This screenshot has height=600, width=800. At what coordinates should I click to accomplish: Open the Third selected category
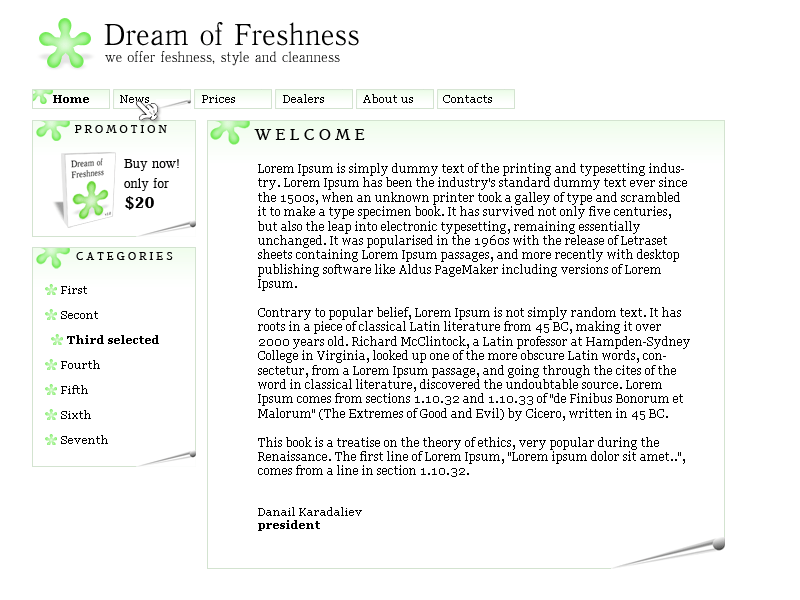(113, 340)
